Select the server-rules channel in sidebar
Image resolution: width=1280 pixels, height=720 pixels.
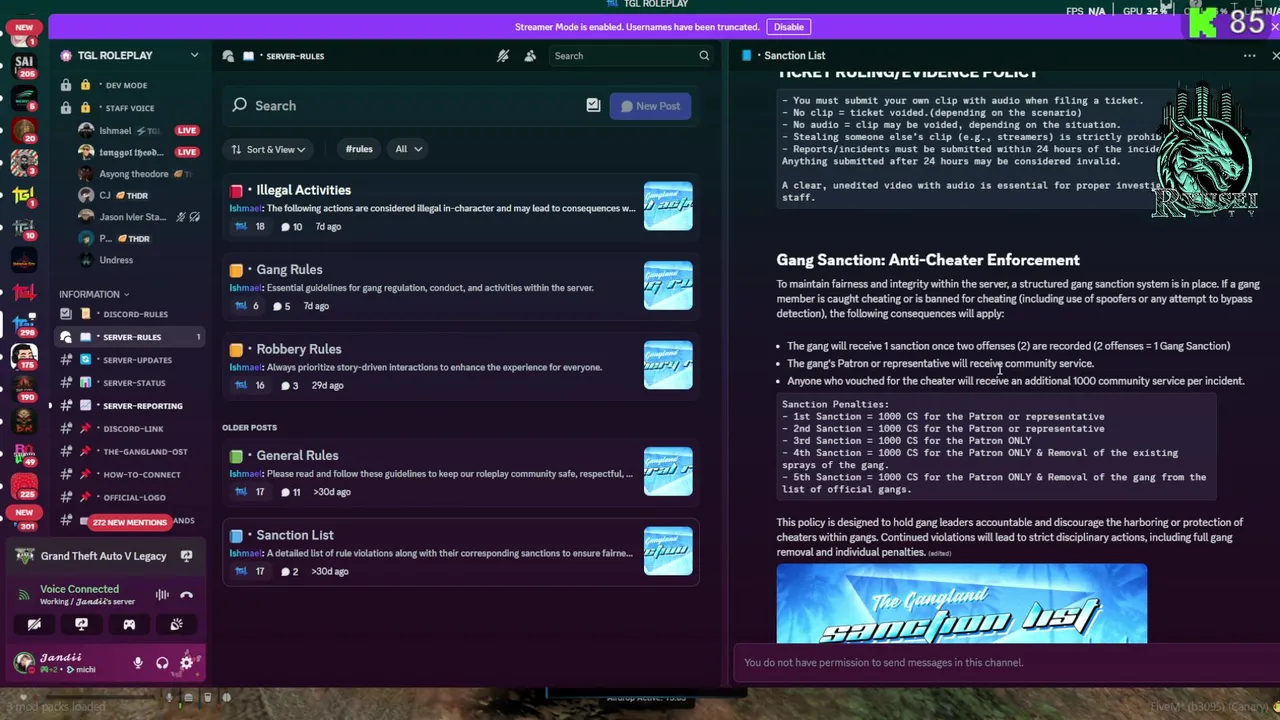pos(130,337)
